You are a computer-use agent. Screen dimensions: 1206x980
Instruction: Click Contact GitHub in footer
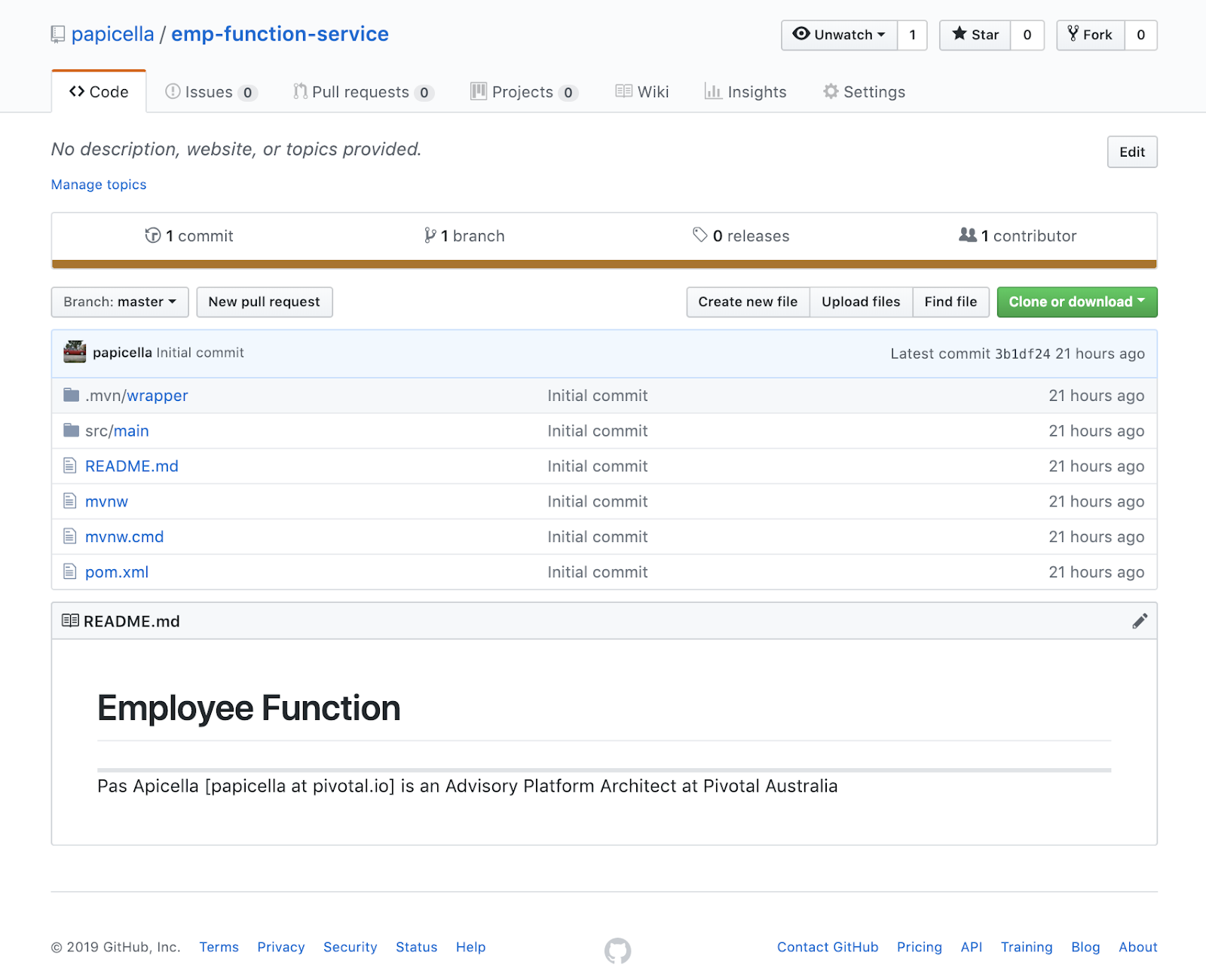click(x=828, y=947)
